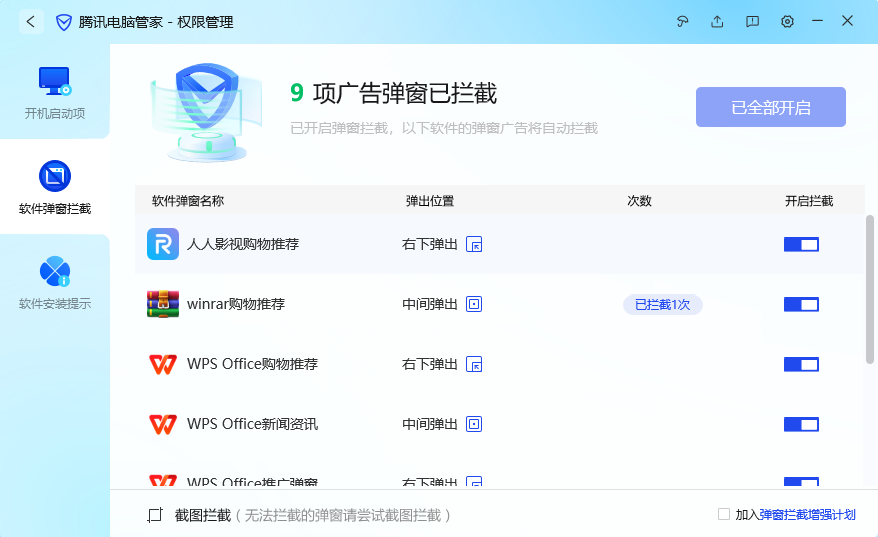Screen dimensions: 878x537
Task: Open the feedback message icon
Action: (x=752, y=22)
